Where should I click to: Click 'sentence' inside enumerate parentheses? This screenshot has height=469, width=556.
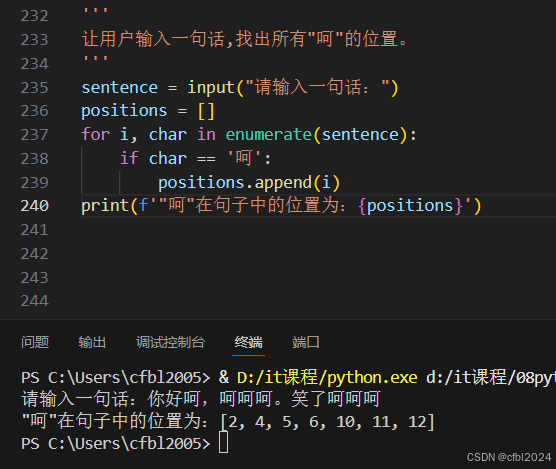click(360, 135)
